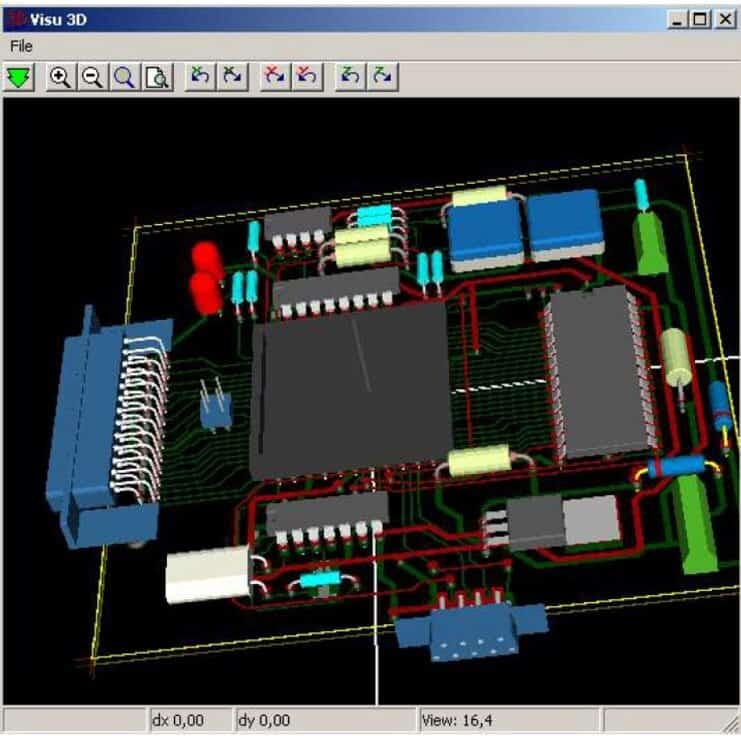Click the zoom-to-fit page magnifier icon
The image size is (741, 736).
click(x=157, y=77)
